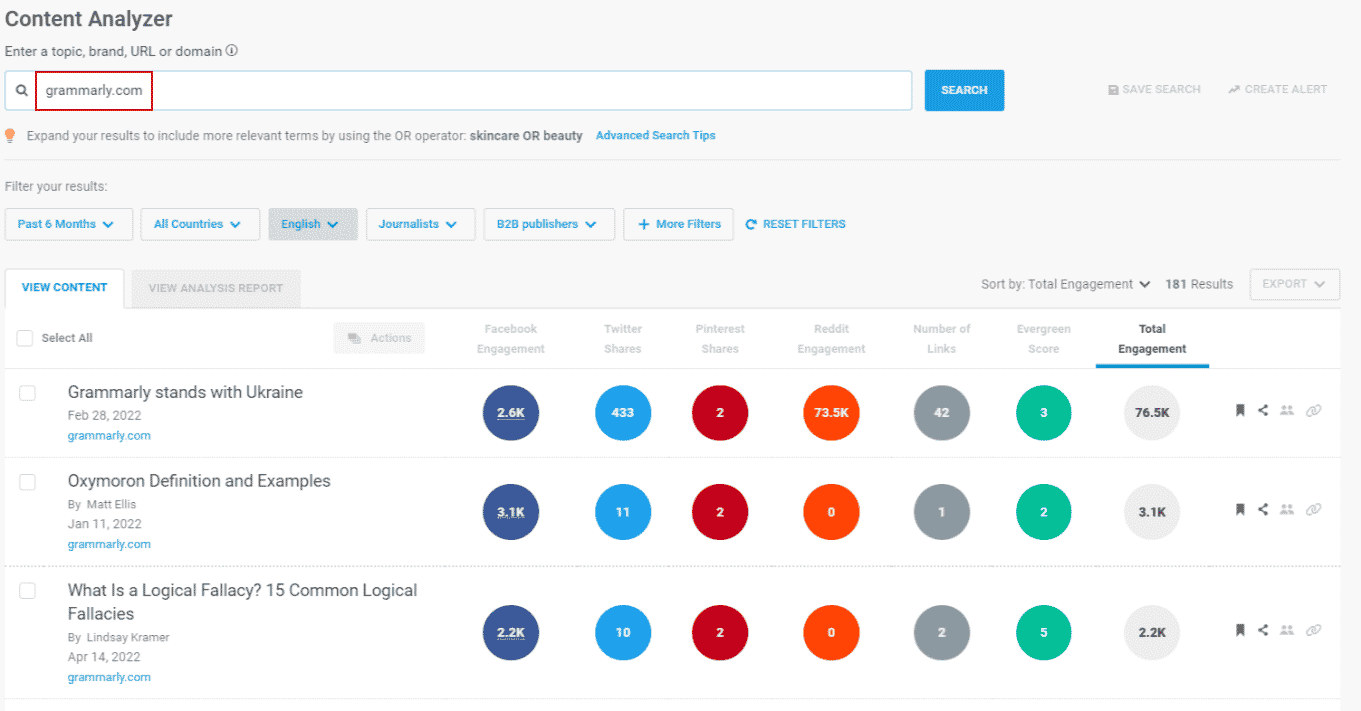1361x711 pixels.
Task: Click the Actions button
Action: (379, 338)
